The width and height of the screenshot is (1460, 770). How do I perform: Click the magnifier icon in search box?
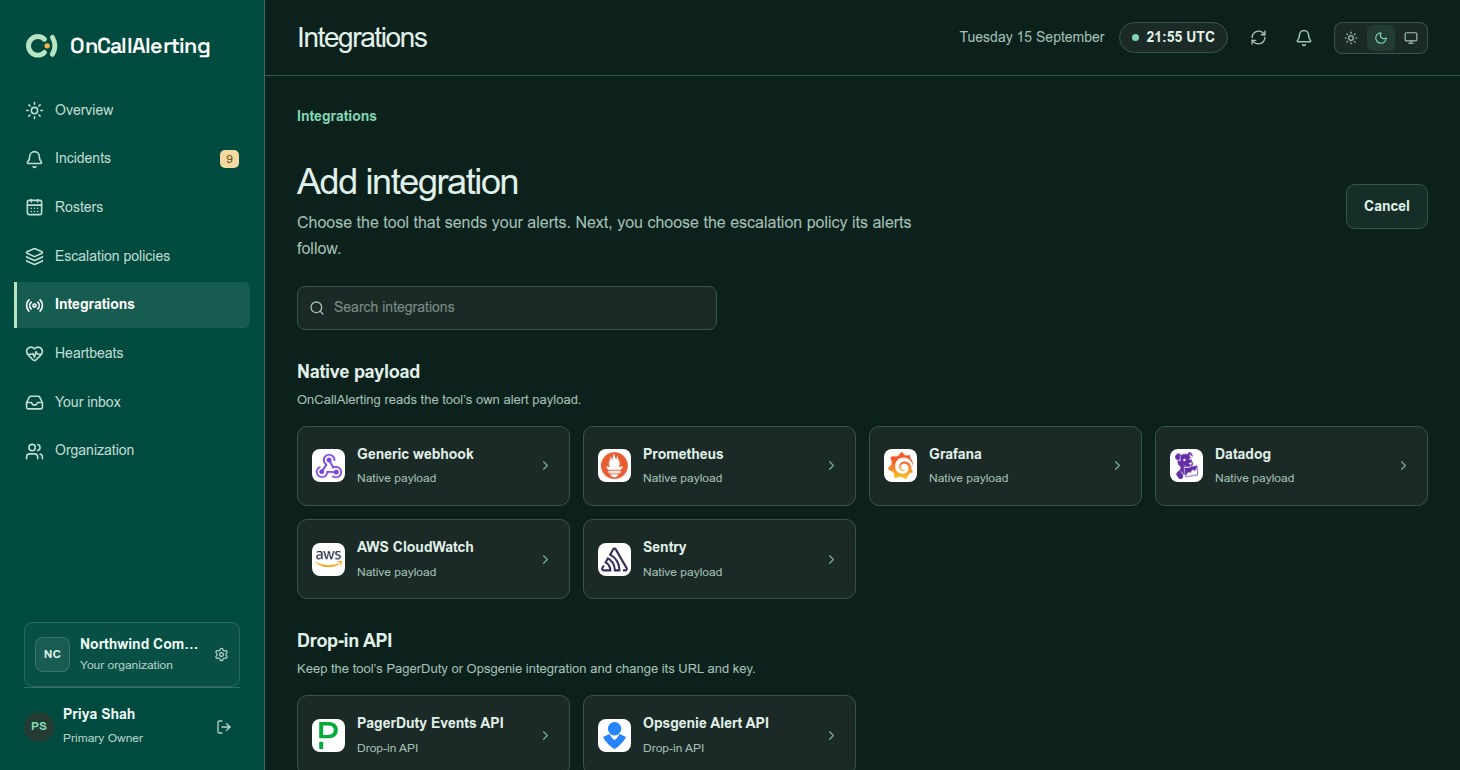pyautogui.click(x=317, y=308)
